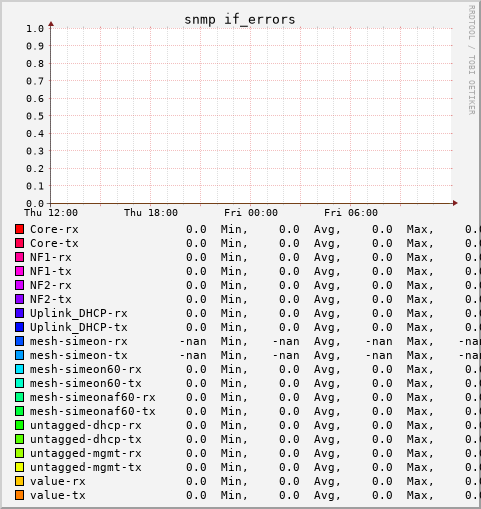Click the Fri 00:00 time axis label
Screen dimensions: 481x509
coord(251,213)
